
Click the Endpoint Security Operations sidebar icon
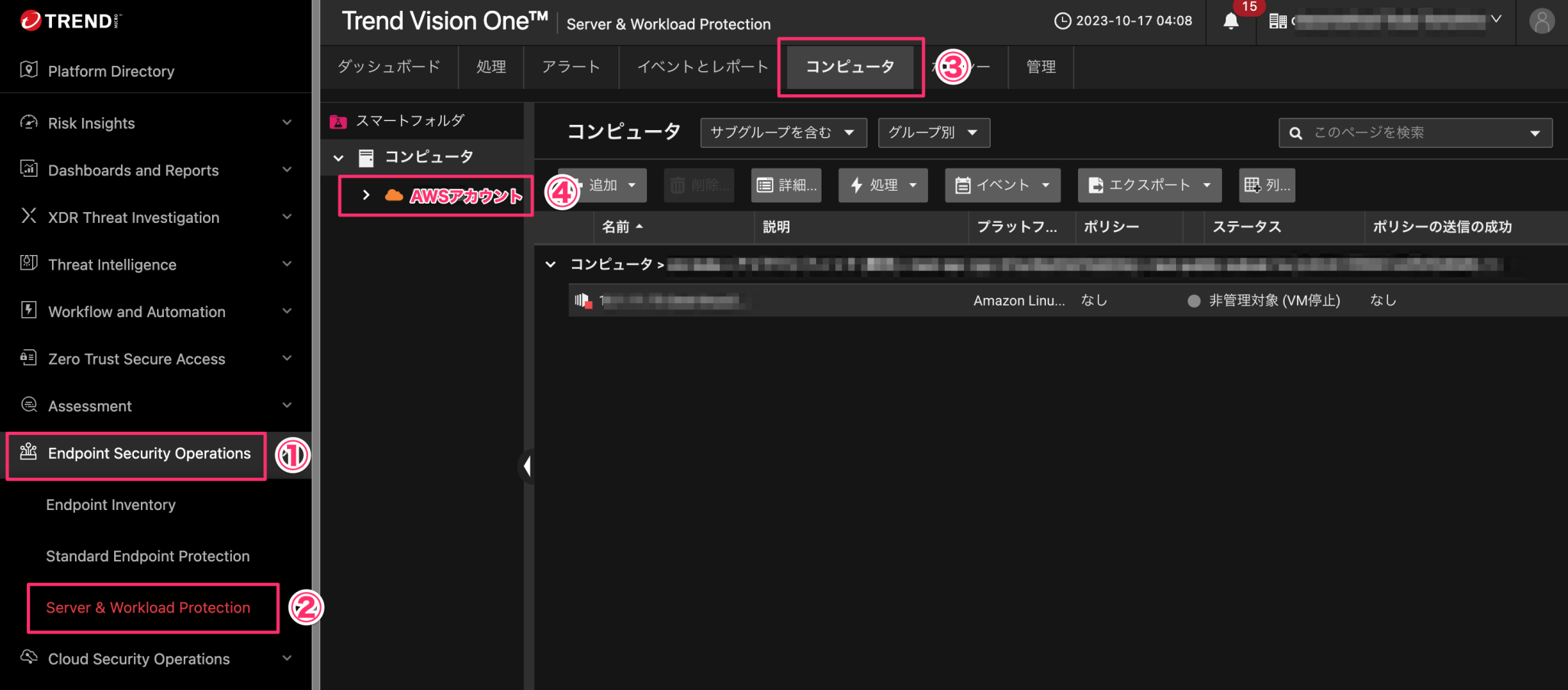pos(28,453)
